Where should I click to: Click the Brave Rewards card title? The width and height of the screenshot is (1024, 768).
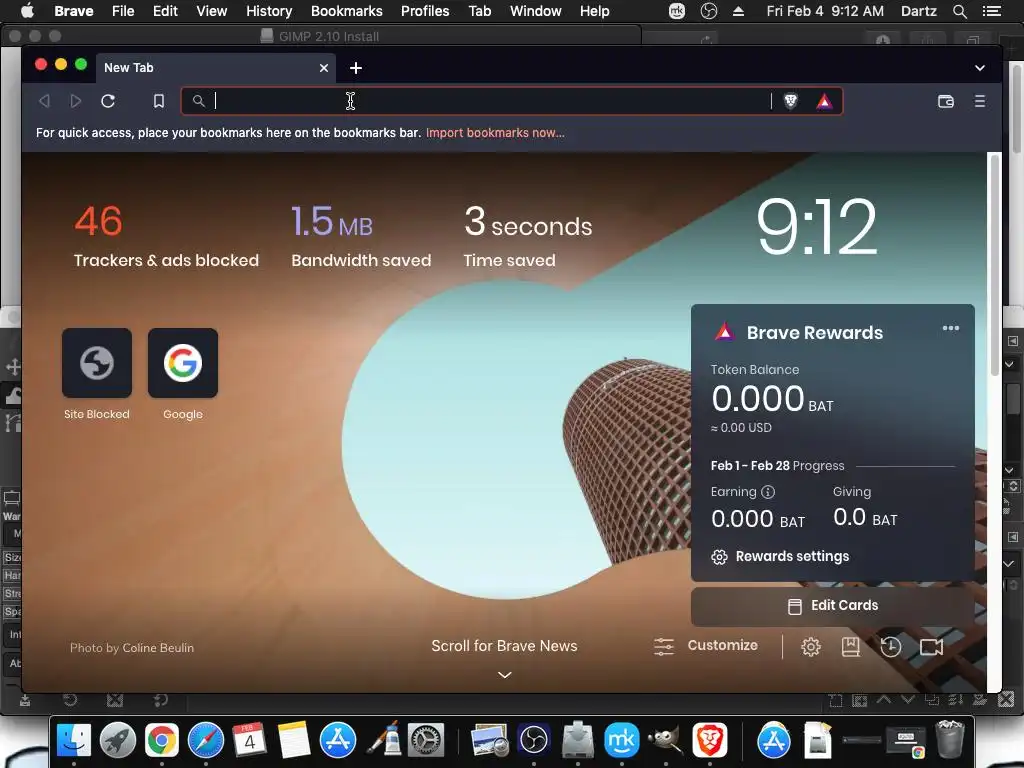tap(814, 333)
